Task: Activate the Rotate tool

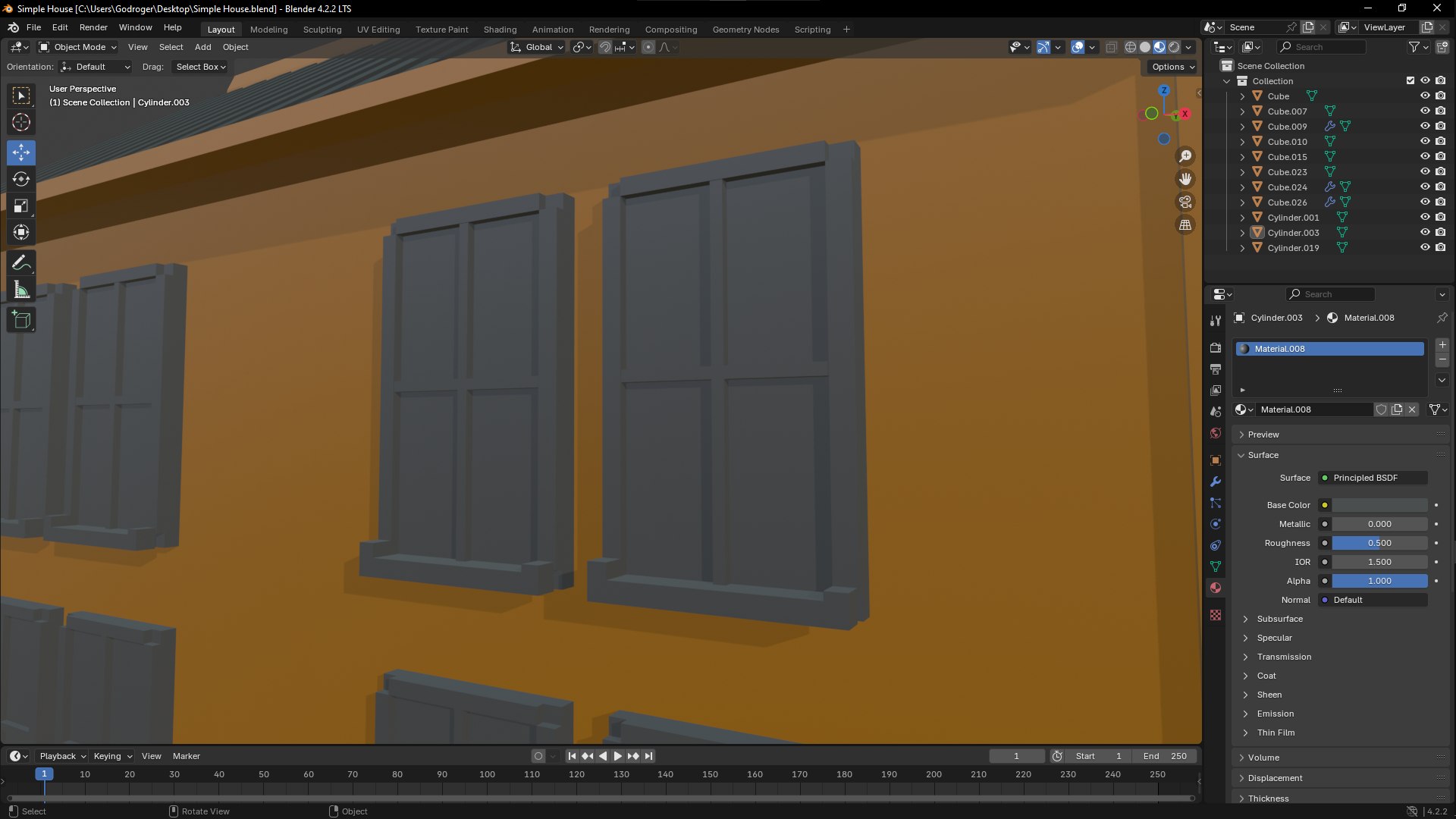Action: pyautogui.click(x=21, y=179)
